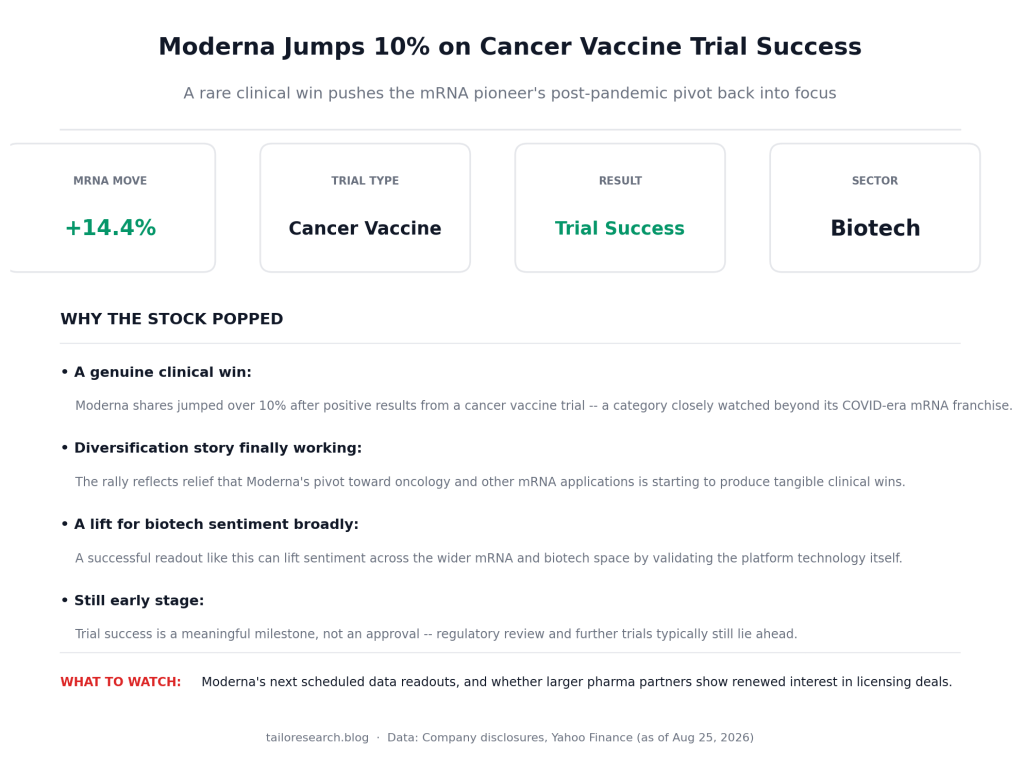Select the text about next scheduled data readouts
Viewport: 1023px width, 763px height.
[x=577, y=682]
